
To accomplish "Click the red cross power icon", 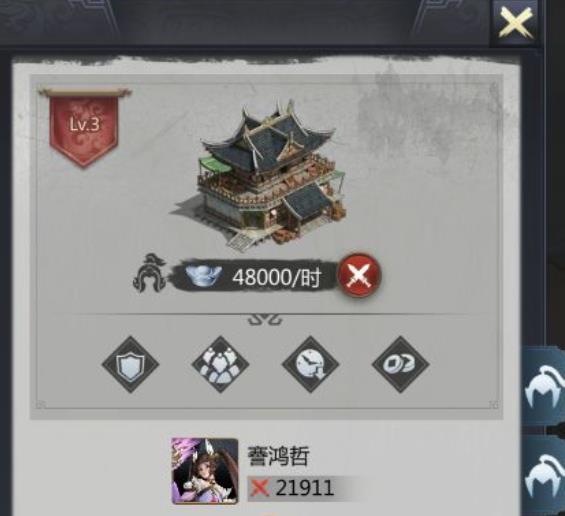I will click(259, 488).
